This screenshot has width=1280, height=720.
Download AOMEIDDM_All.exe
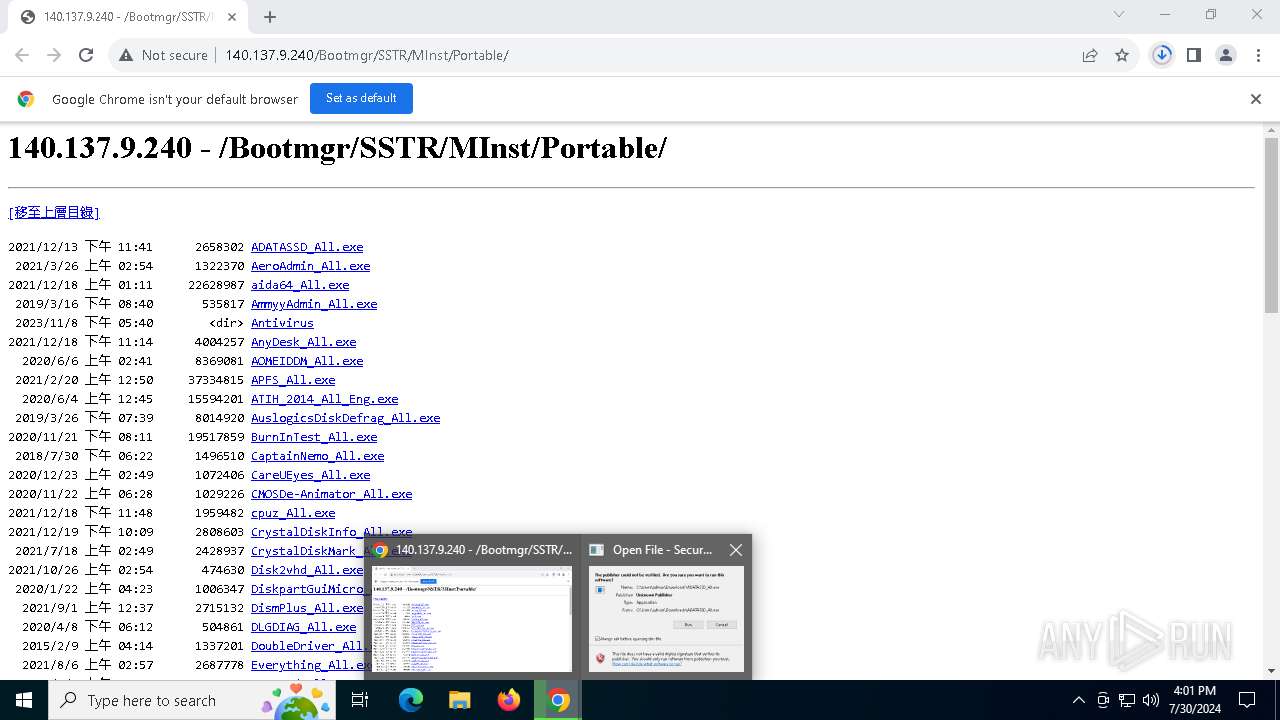tap(307, 361)
